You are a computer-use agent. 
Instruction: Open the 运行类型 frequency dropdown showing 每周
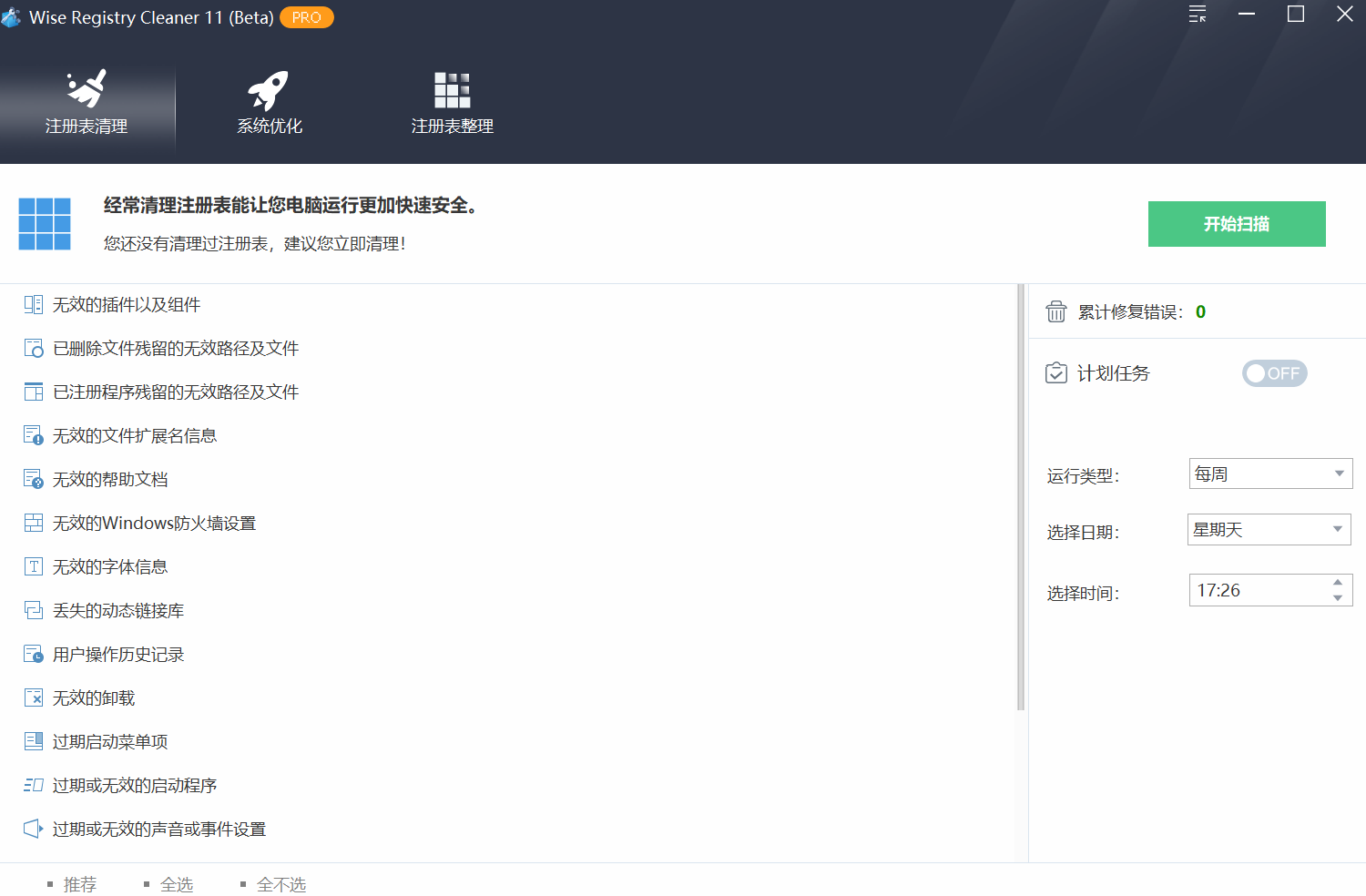[x=1269, y=473]
